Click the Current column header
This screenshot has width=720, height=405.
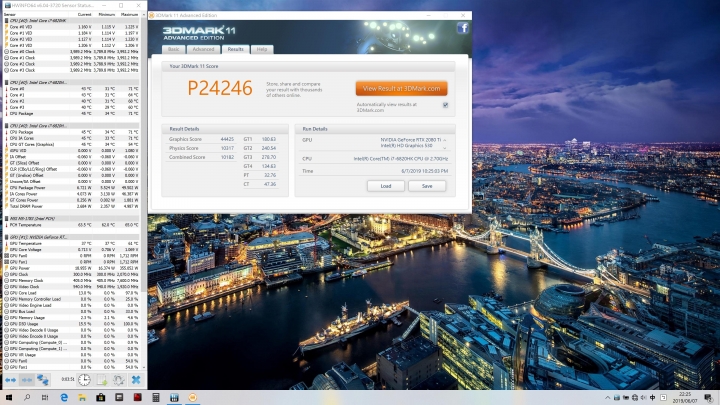tap(84, 15)
